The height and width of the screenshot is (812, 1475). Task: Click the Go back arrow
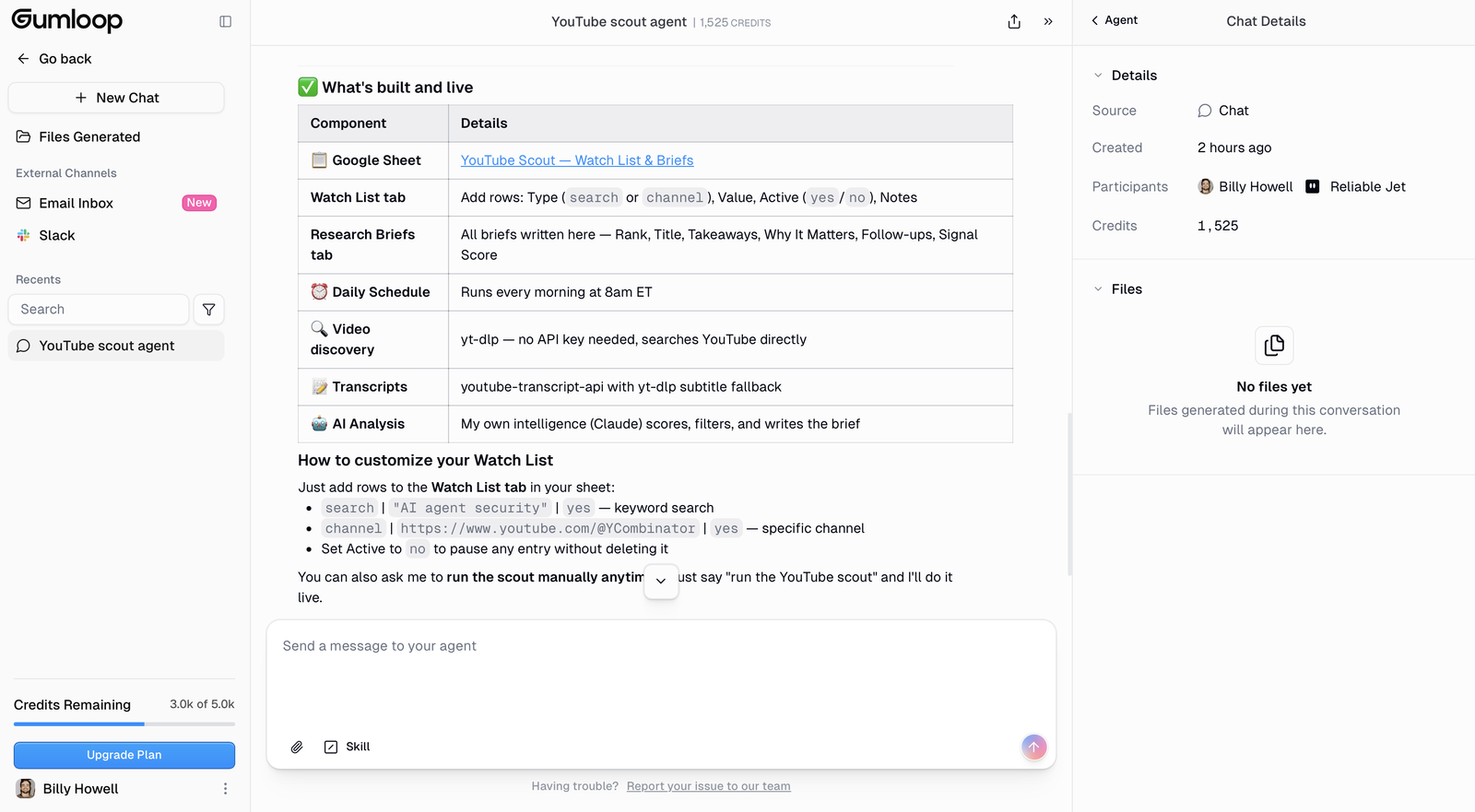coord(23,58)
